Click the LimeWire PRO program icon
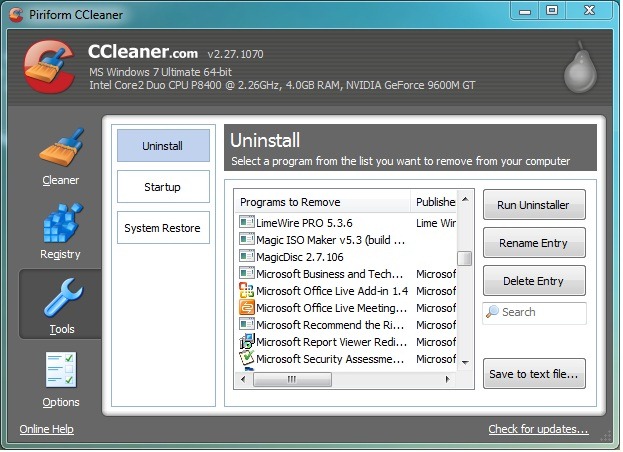The width and height of the screenshot is (623, 452). 246,222
